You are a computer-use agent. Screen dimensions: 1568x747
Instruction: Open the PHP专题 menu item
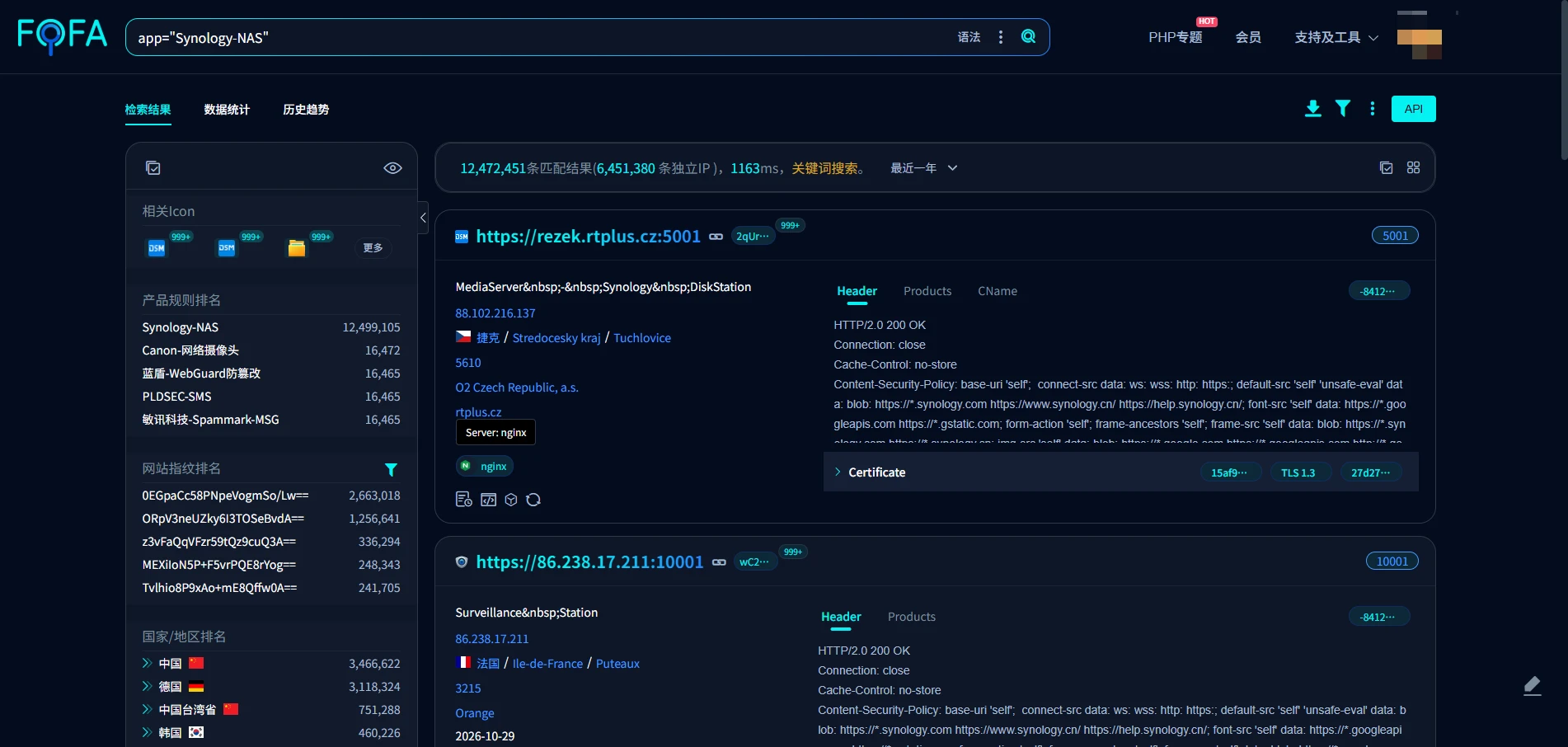coord(1176,37)
